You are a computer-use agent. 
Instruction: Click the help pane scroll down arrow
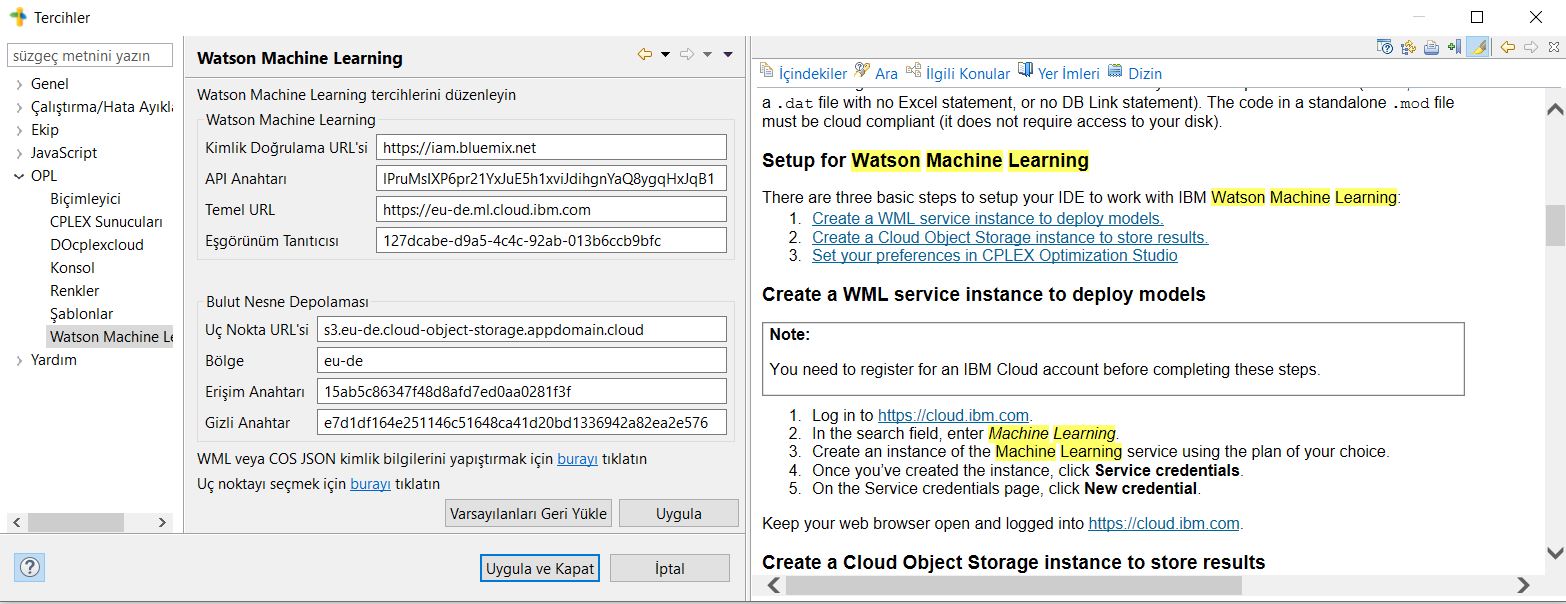pyautogui.click(x=1555, y=552)
